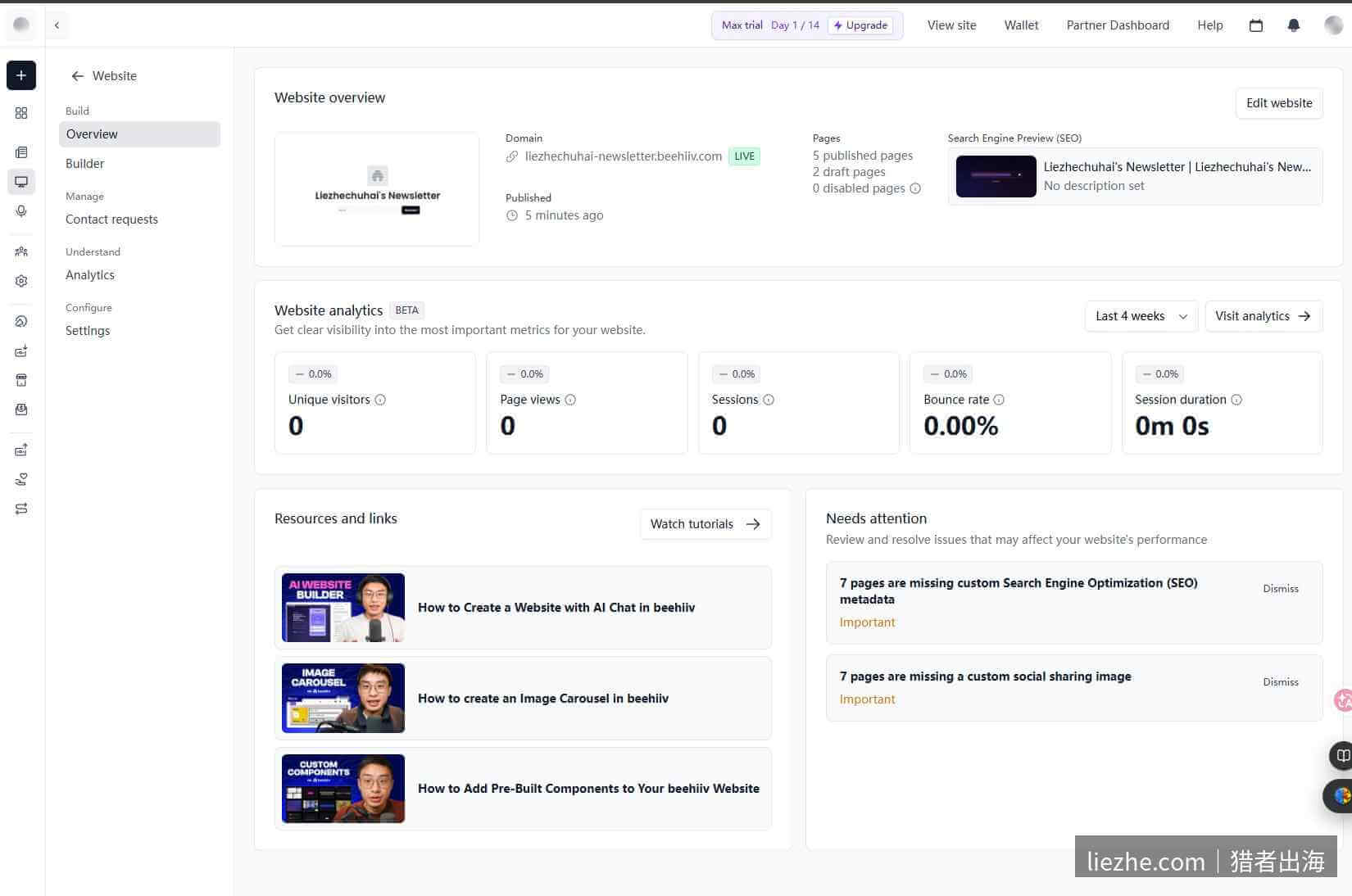Click View site in top bar
1352x896 pixels.
tap(951, 25)
